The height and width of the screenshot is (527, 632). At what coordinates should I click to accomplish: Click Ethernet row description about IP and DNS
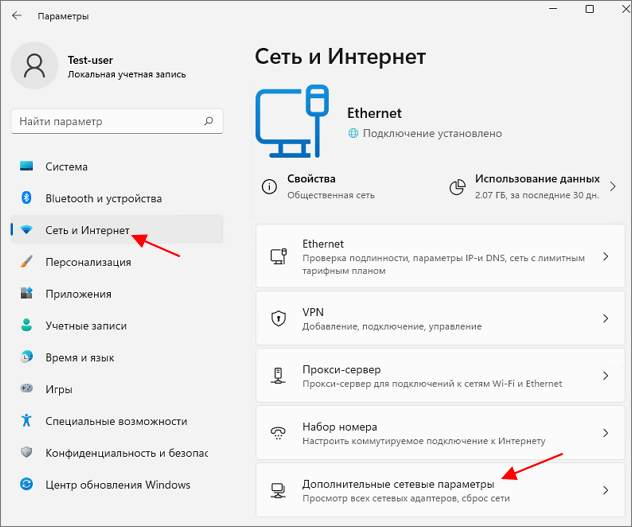443,264
